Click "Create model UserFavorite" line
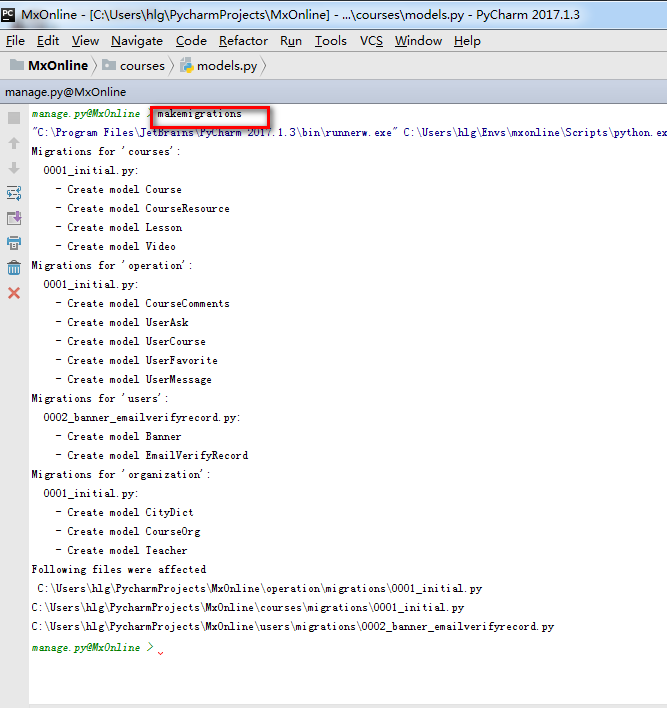Viewport: 667px width, 708px height. click(137, 360)
